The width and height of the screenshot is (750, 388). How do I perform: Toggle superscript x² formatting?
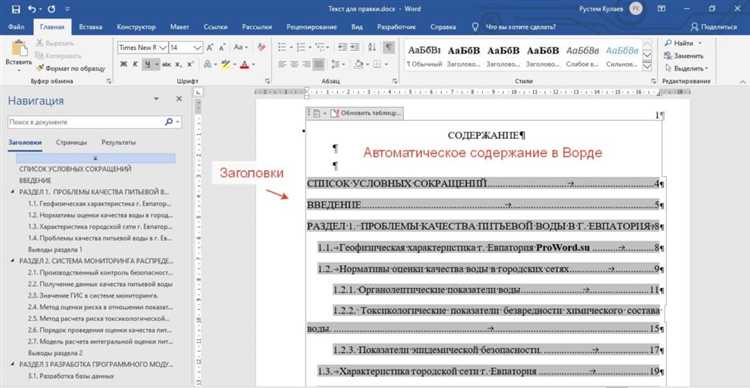(x=190, y=64)
